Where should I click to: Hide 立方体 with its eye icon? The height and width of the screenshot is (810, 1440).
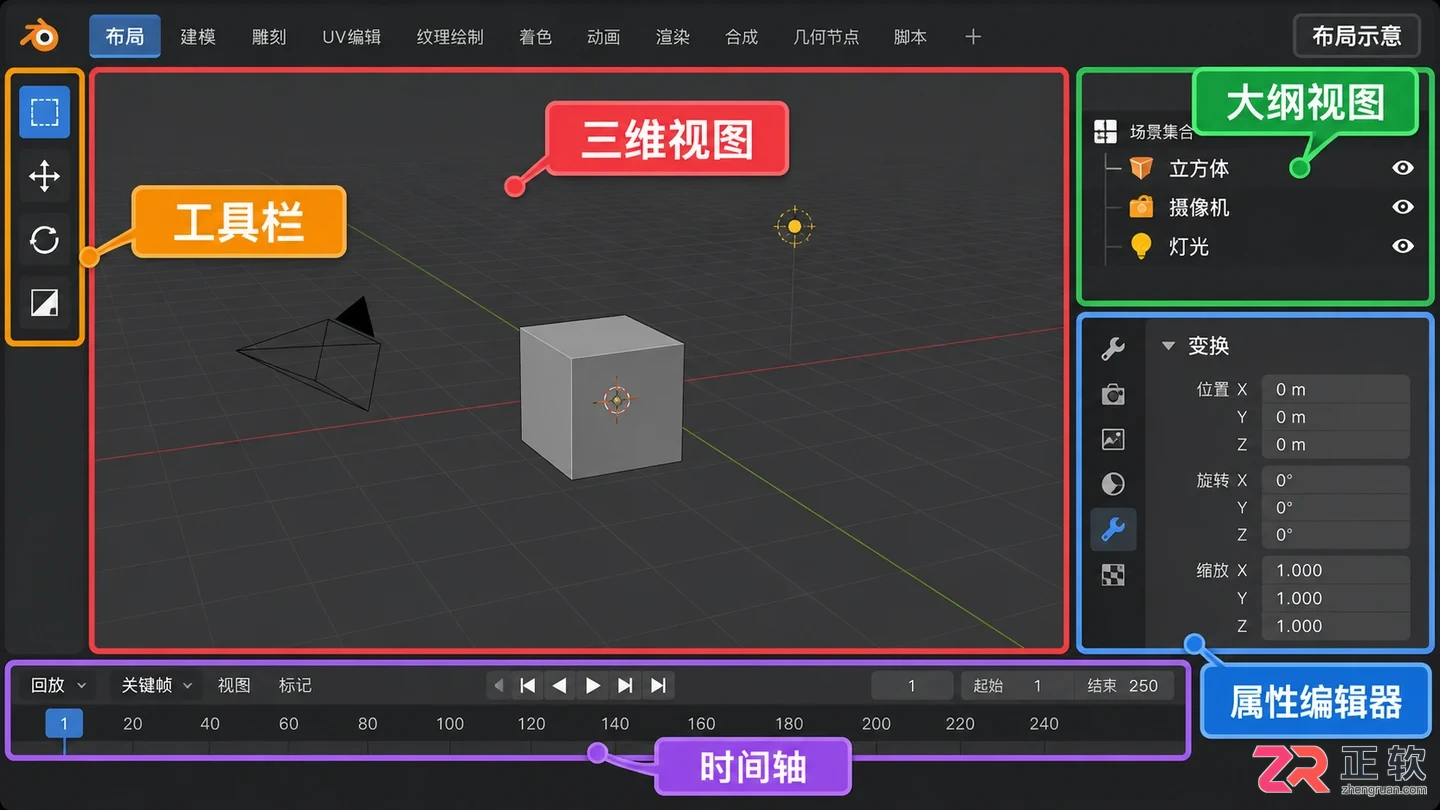[x=1403, y=168]
